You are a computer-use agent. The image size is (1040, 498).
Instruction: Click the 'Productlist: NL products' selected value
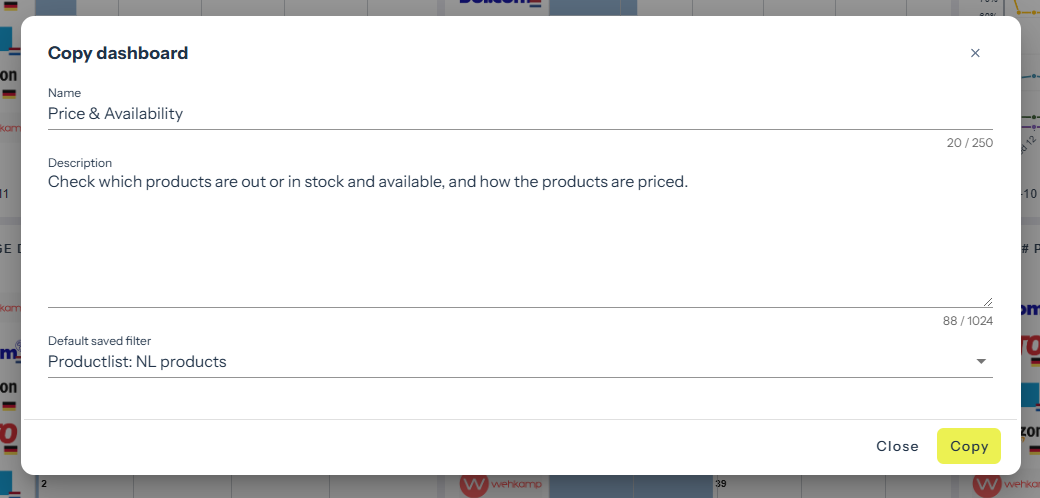coord(137,362)
